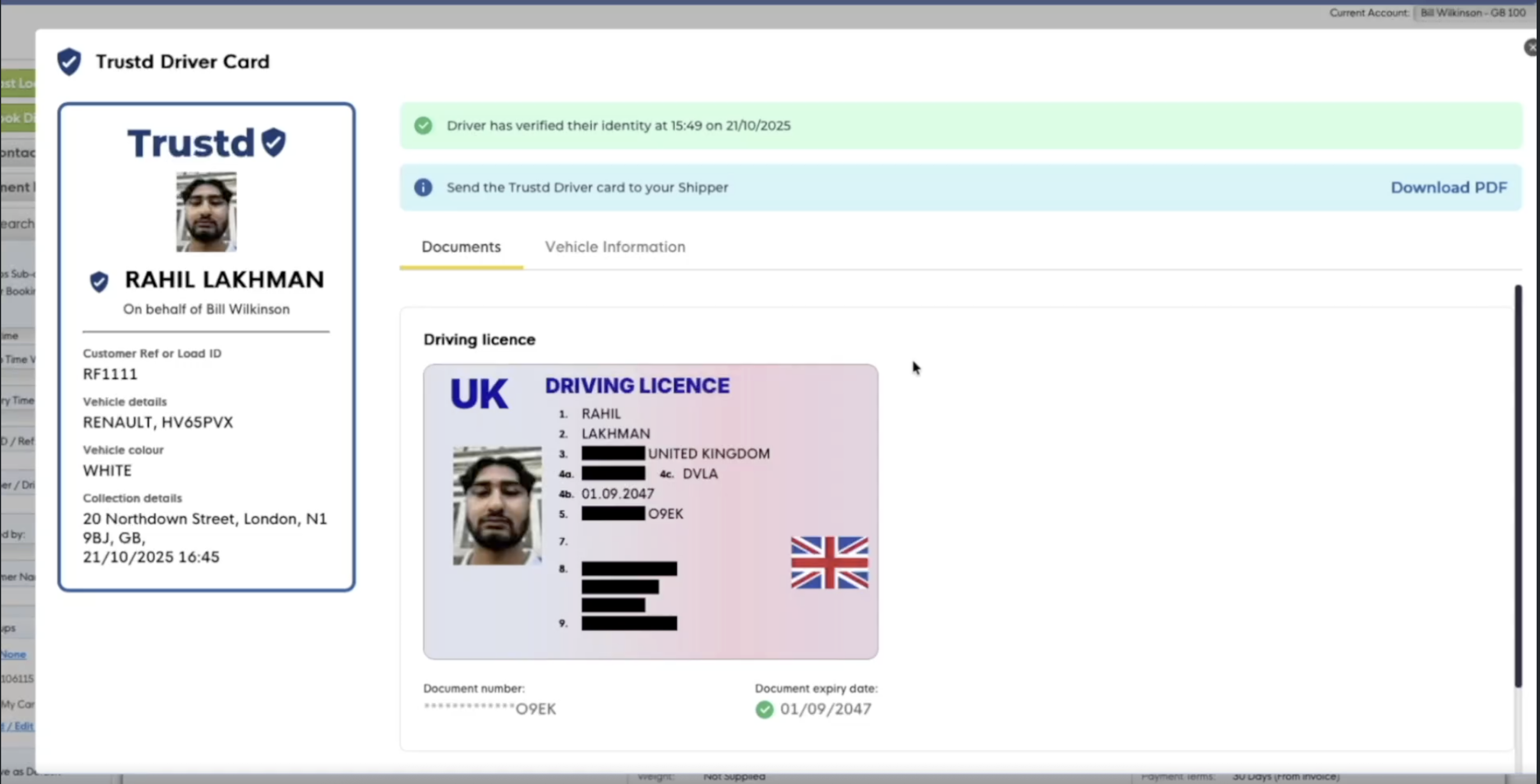Open the Current Account dropdown Bill Wilkinson
Image resolution: width=1540 pixels, height=784 pixels.
(1473, 12)
